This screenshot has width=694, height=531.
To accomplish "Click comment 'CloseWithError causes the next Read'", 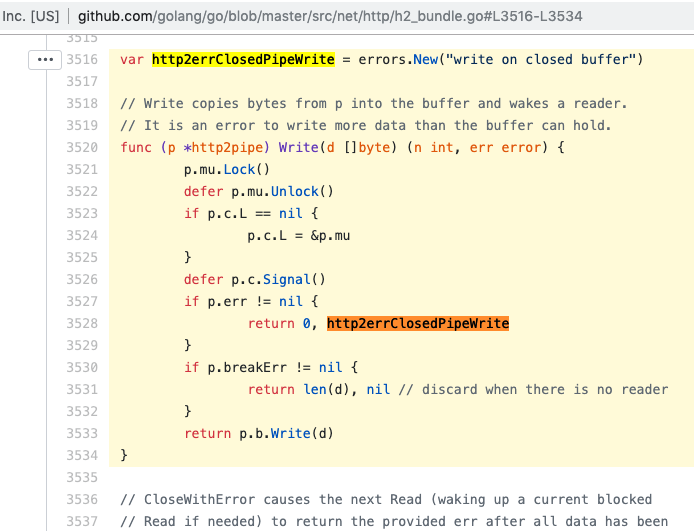I will (x=386, y=499).
